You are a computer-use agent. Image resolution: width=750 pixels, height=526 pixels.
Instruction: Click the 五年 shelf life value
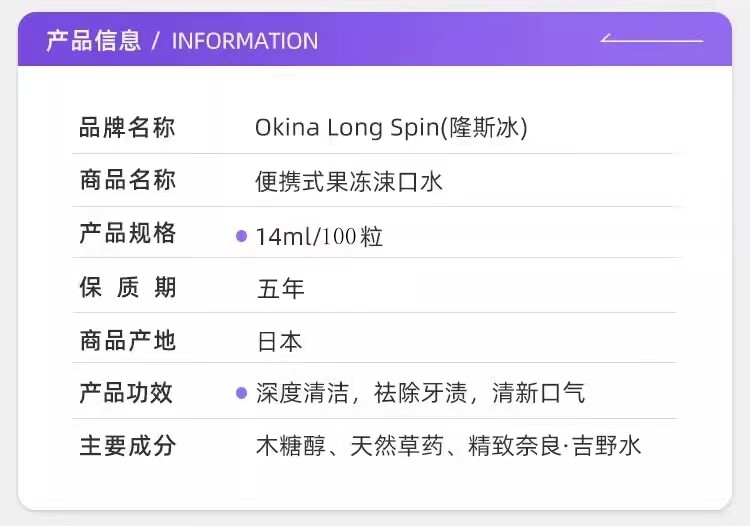[280, 289]
